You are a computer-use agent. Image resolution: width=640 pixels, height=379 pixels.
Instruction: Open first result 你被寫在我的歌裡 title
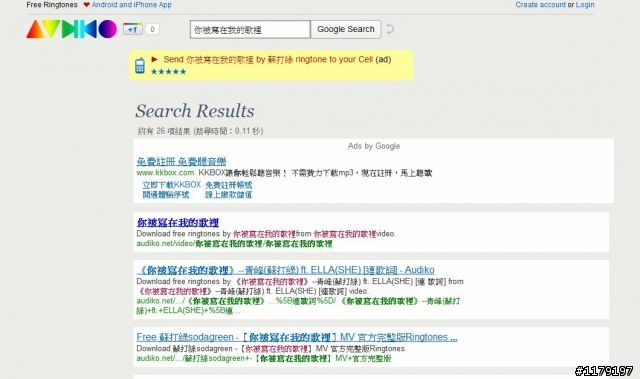178,223
